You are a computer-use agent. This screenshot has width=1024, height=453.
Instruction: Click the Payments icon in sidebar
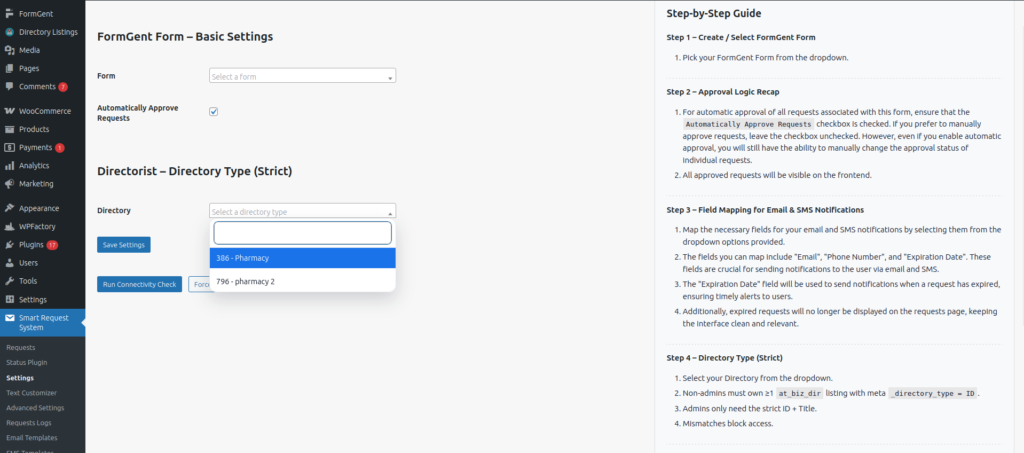9,147
